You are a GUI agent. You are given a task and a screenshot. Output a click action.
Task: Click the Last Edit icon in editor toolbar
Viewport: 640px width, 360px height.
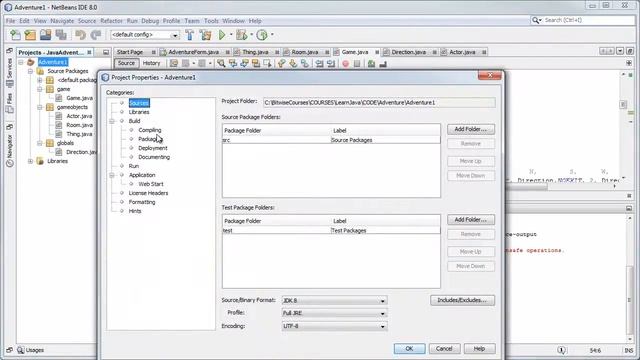coord(174,64)
